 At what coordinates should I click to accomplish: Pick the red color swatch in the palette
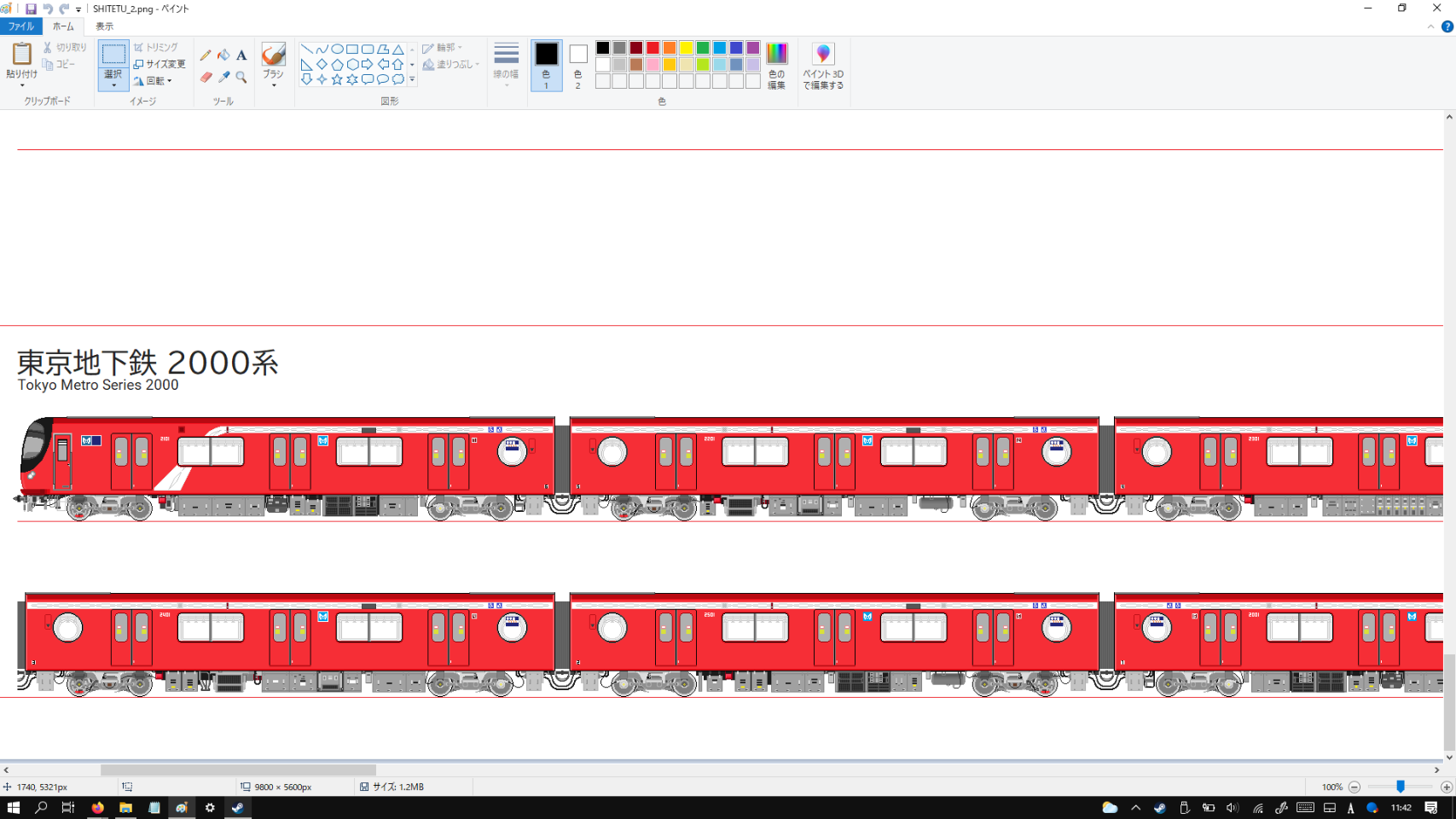click(x=653, y=48)
